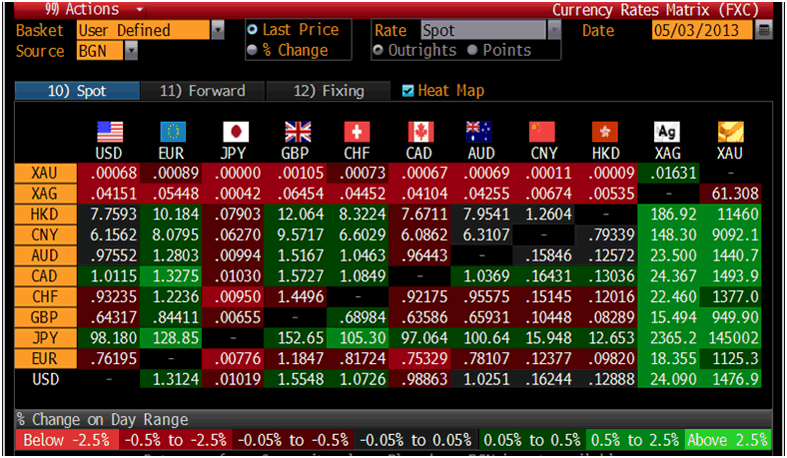Click the CAD Canadian flag icon
787x458 pixels.
point(421,132)
